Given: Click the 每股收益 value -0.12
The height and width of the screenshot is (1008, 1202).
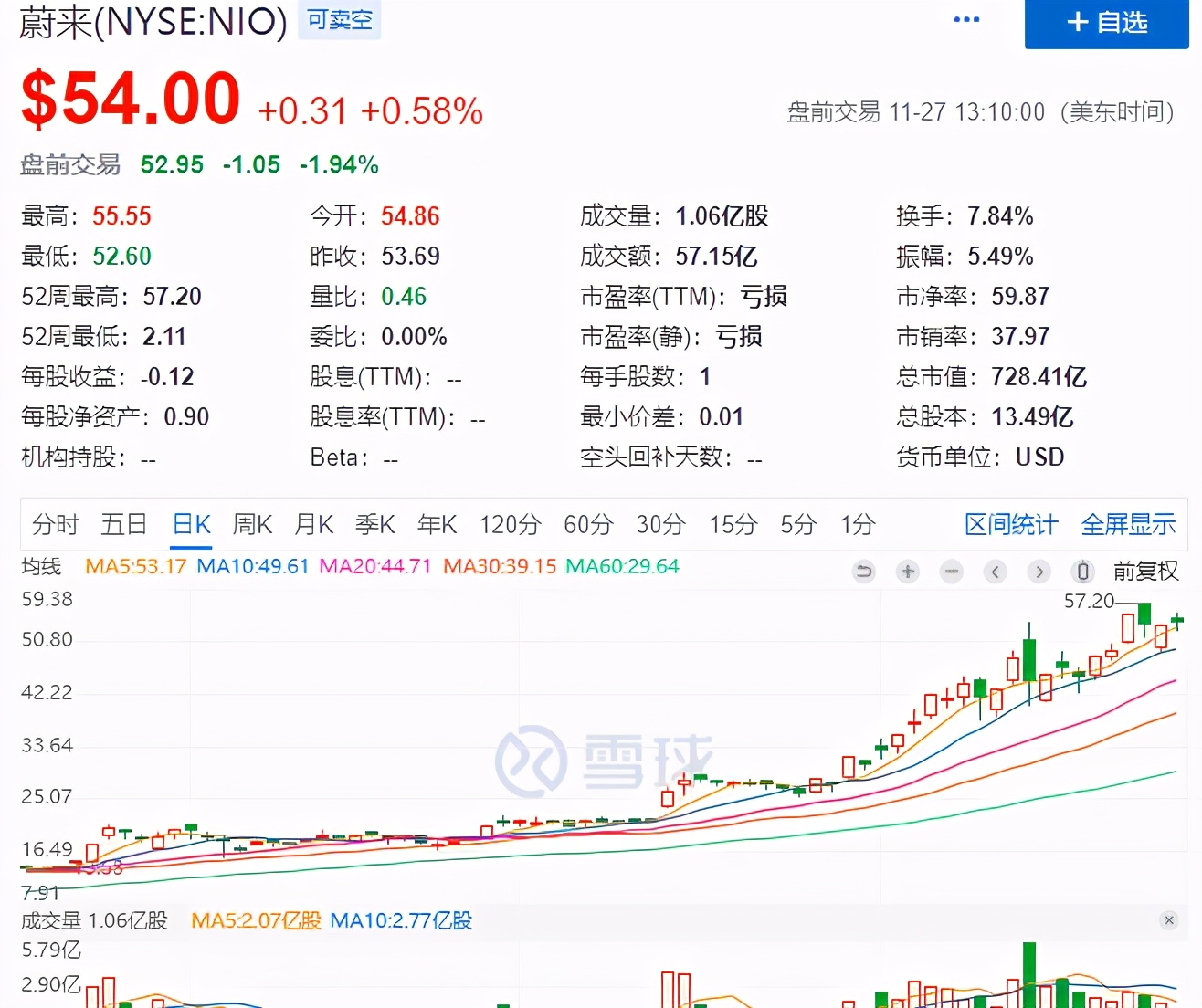Looking at the screenshot, I should pos(167,376).
